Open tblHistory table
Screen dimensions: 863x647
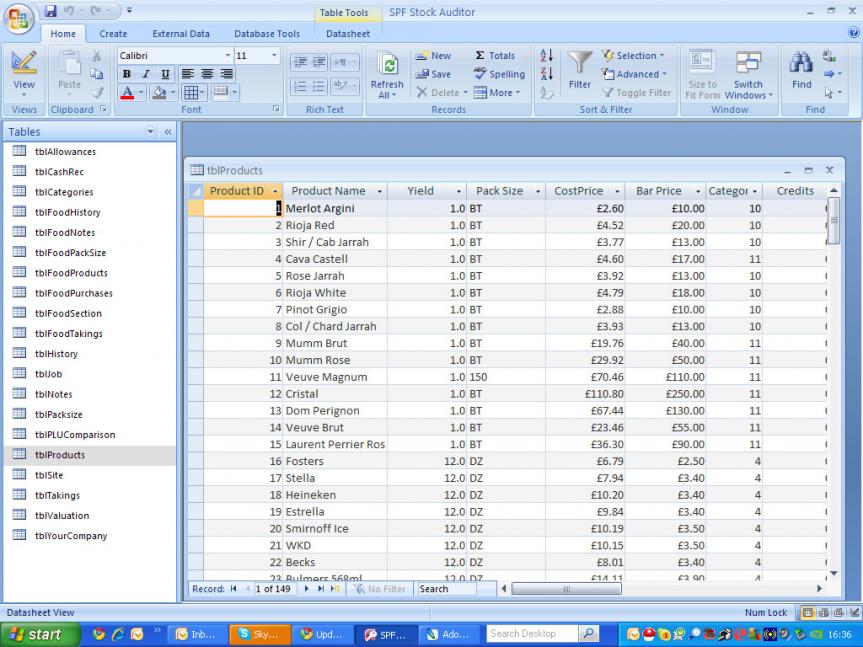[x=56, y=354]
